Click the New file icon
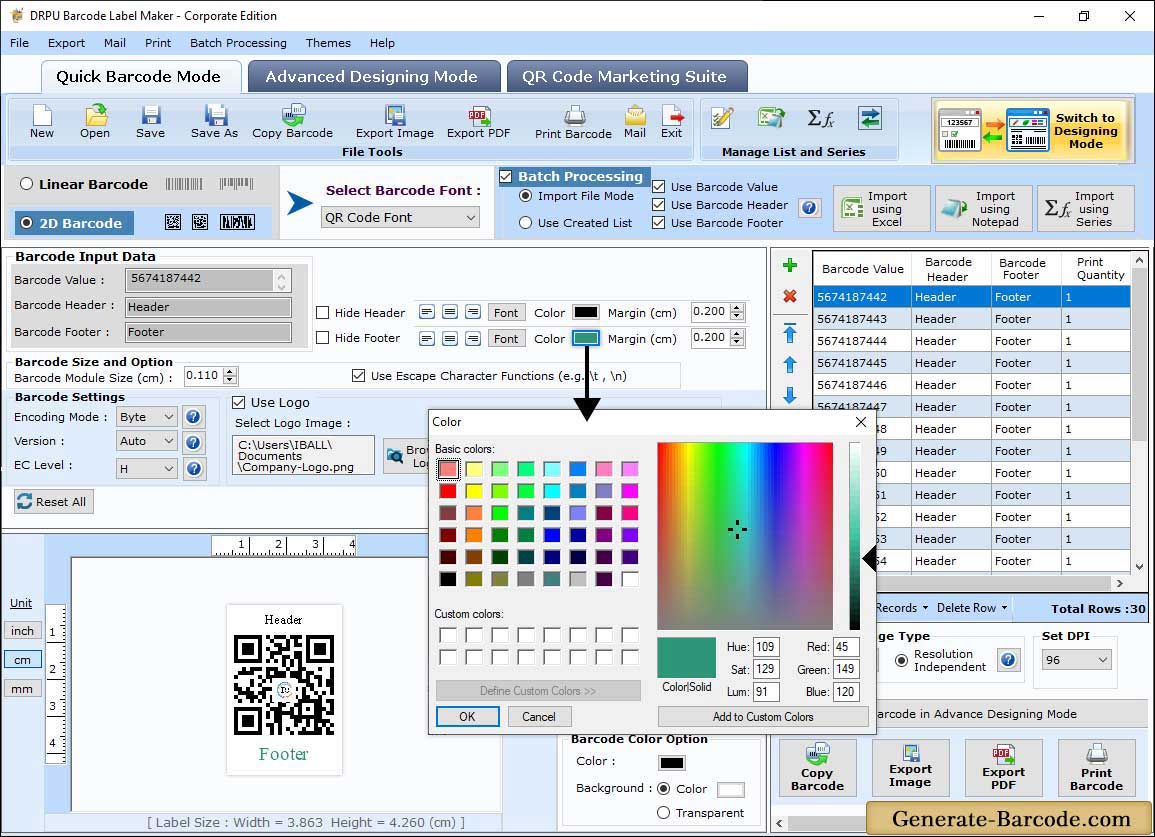 point(42,122)
